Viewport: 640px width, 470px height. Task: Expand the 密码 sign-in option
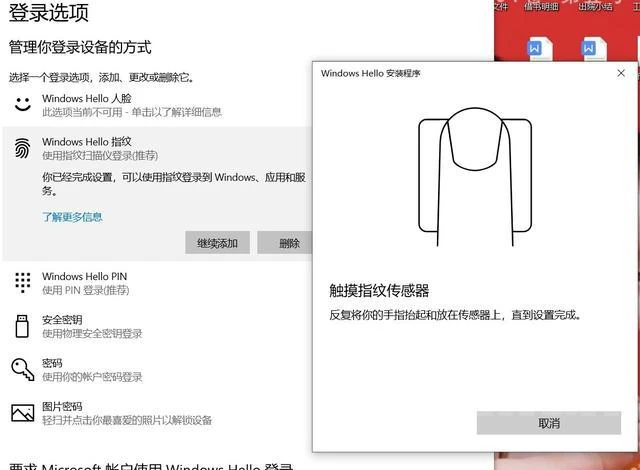click(x=52, y=363)
